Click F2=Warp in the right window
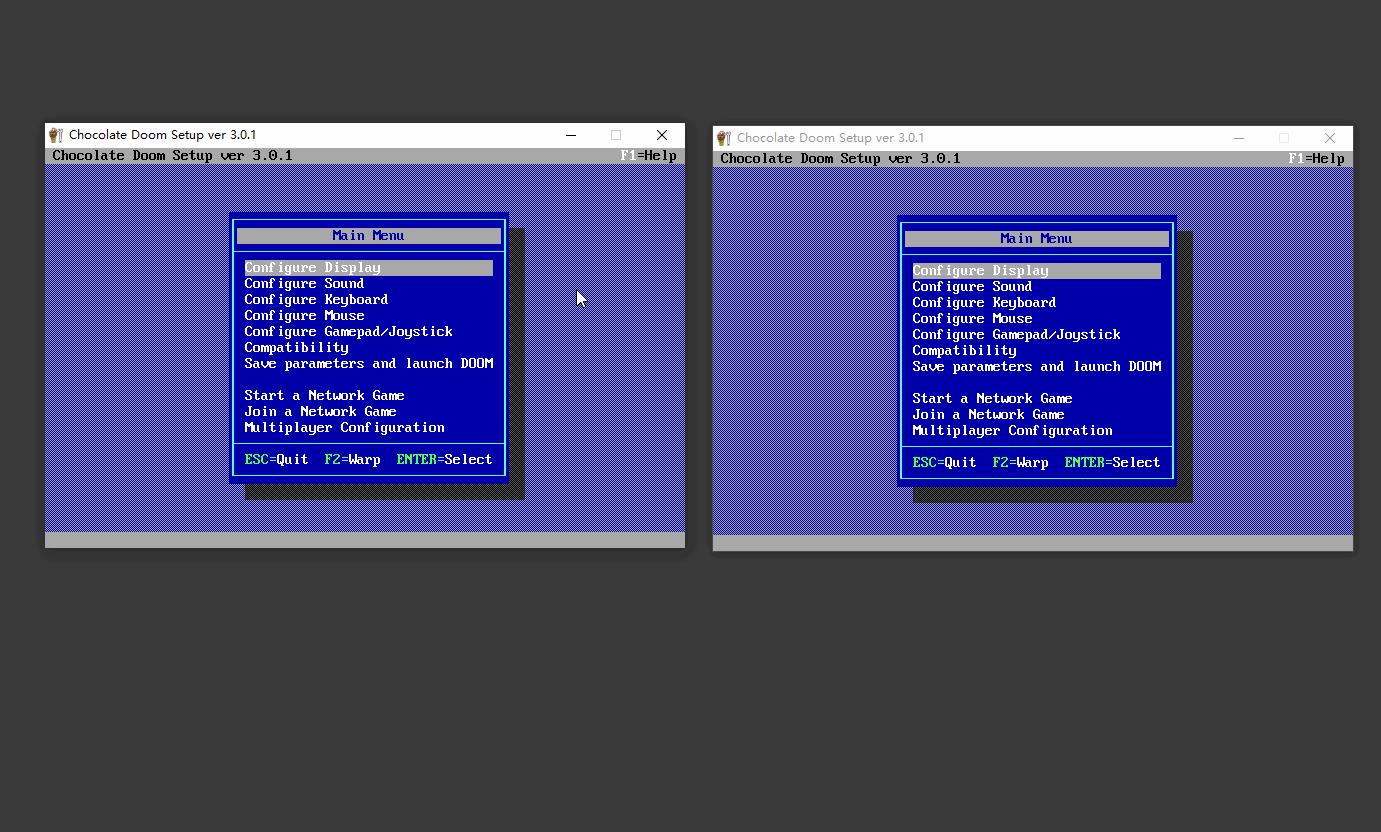The width and height of the screenshot is (1381, 832). pos(1020,463)
